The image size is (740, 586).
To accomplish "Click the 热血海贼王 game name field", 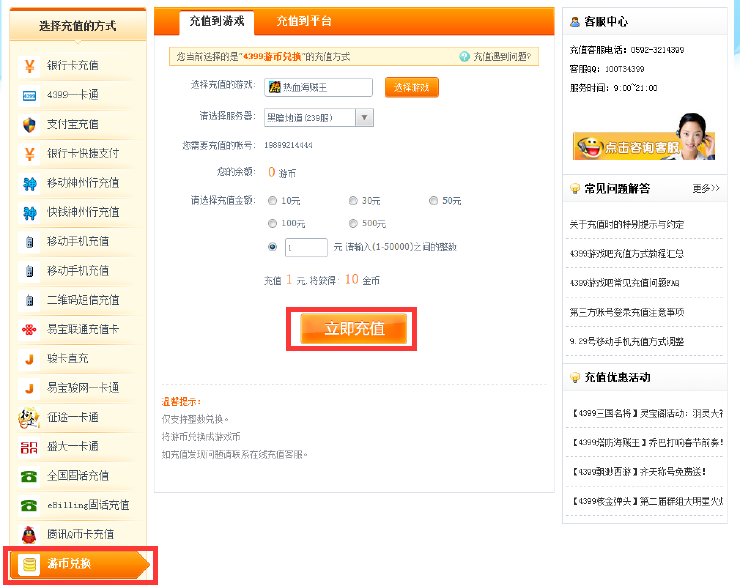I will [319, 87].
